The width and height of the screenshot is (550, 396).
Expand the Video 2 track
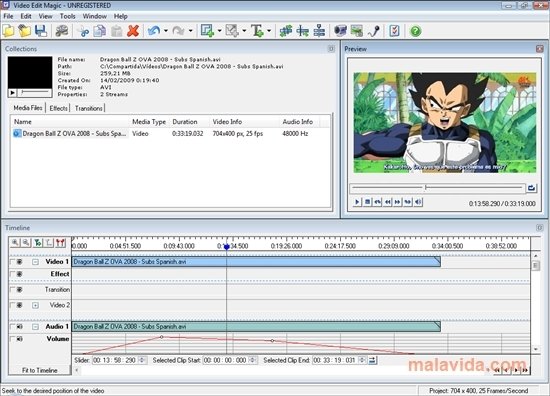click(35, 306)
